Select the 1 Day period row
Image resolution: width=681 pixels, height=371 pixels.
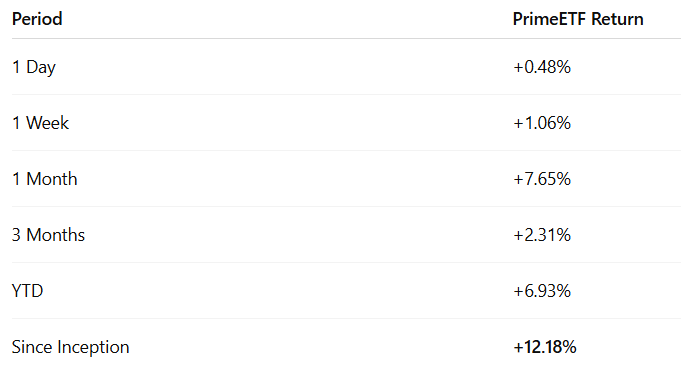[x=346, y=67]
